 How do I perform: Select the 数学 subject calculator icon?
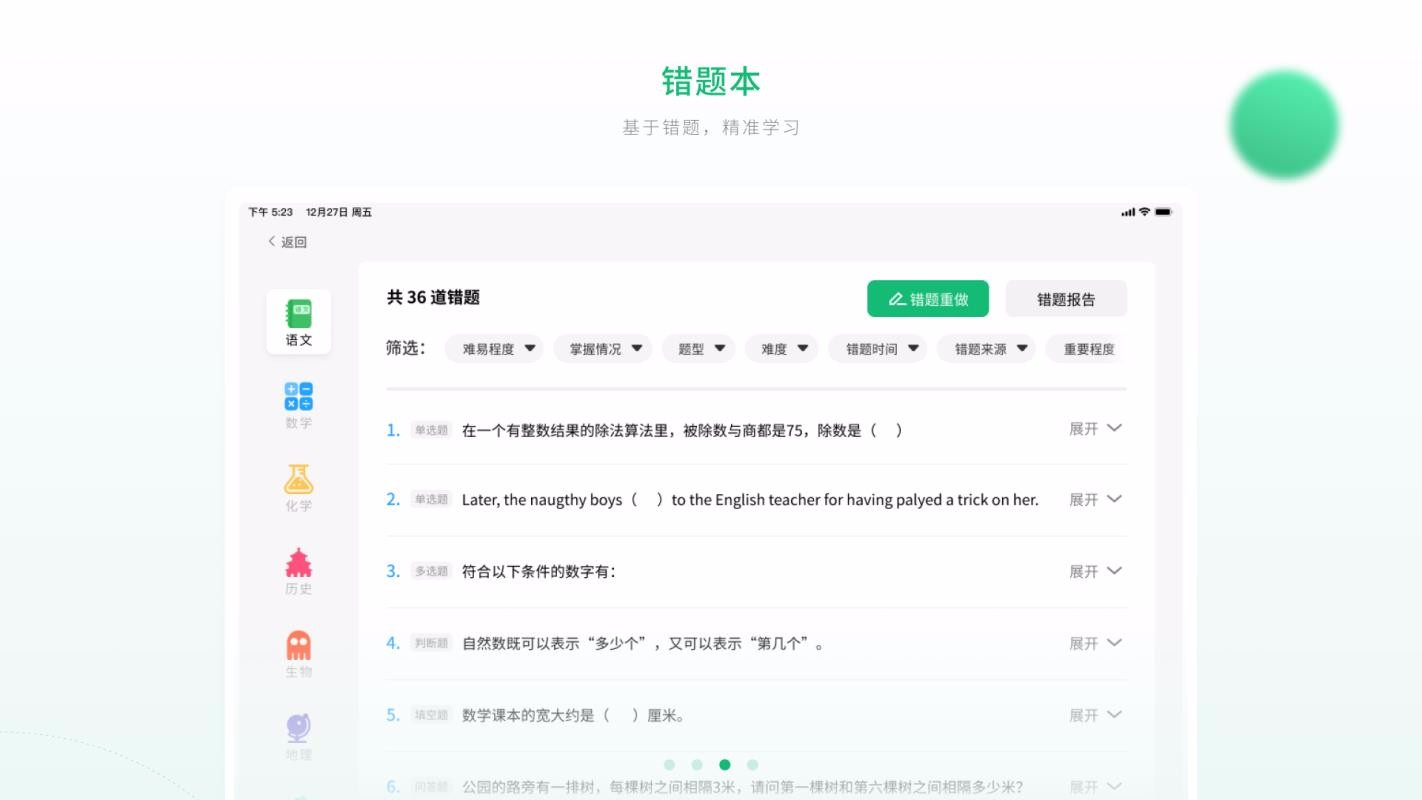pyautogui.click(x=299, y=397)
